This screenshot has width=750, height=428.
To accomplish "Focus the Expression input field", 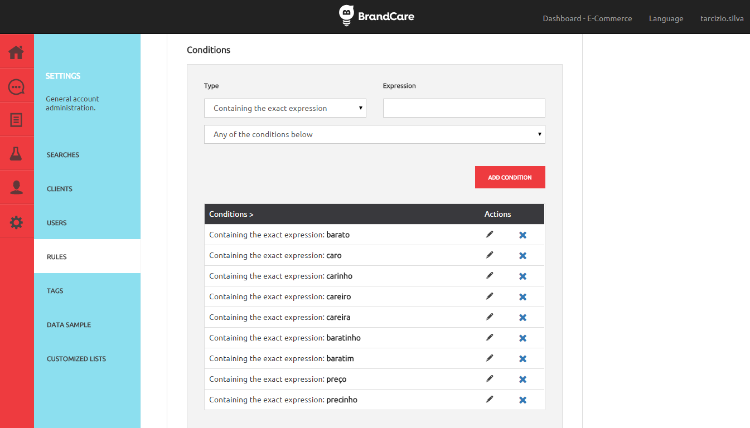I will 464,108.
